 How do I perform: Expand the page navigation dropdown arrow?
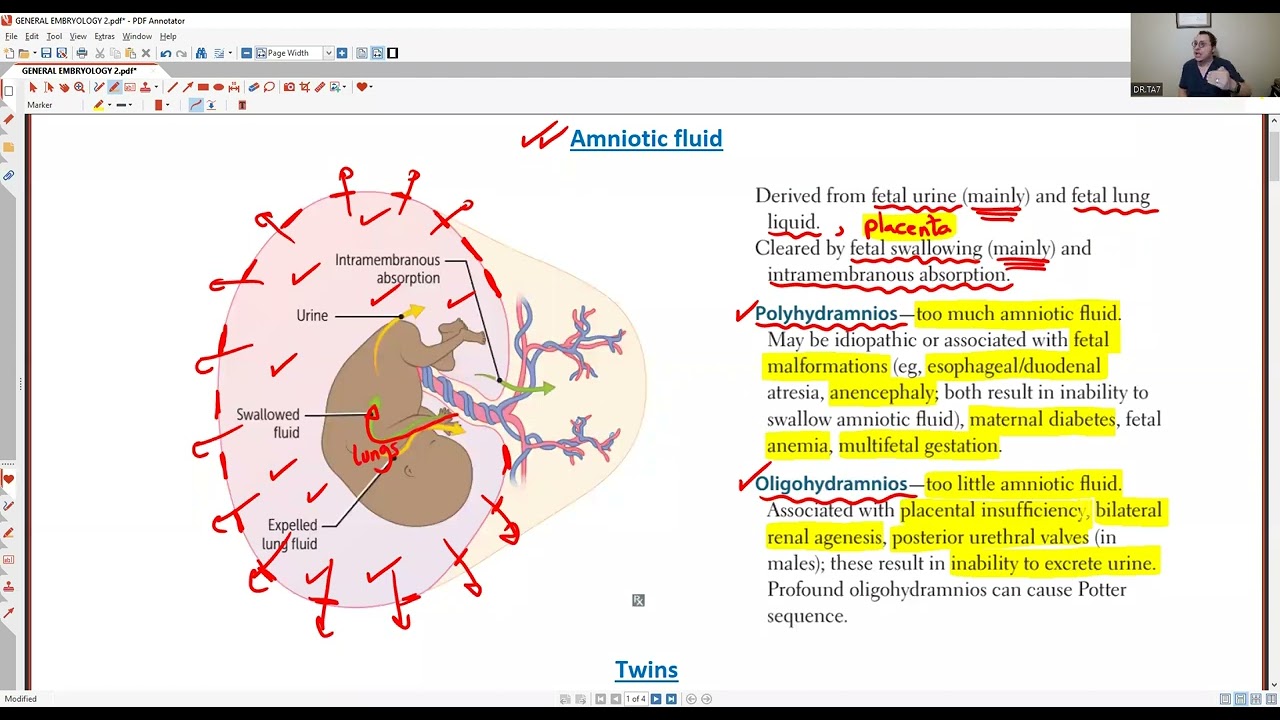[230, 53]
